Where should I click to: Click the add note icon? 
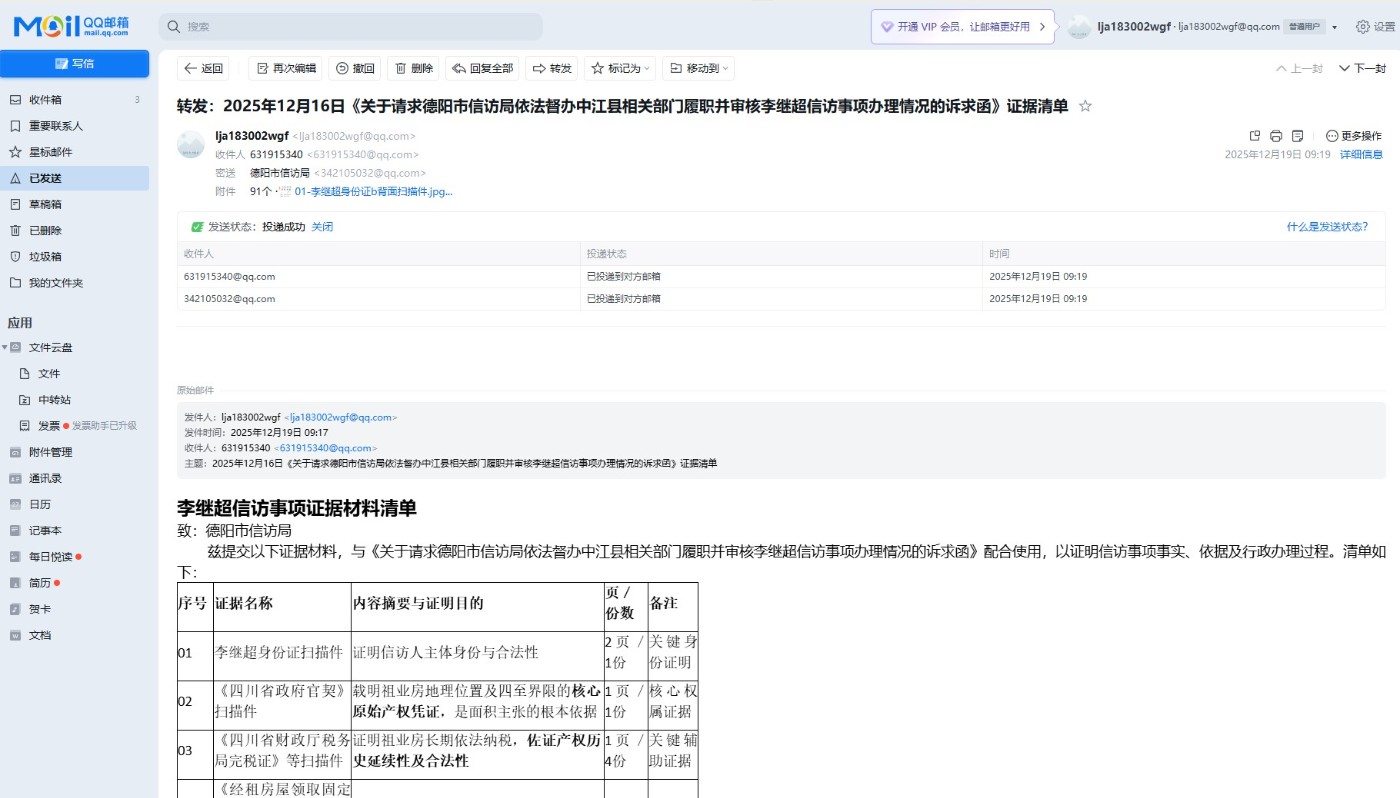(x=1297, y=136)
